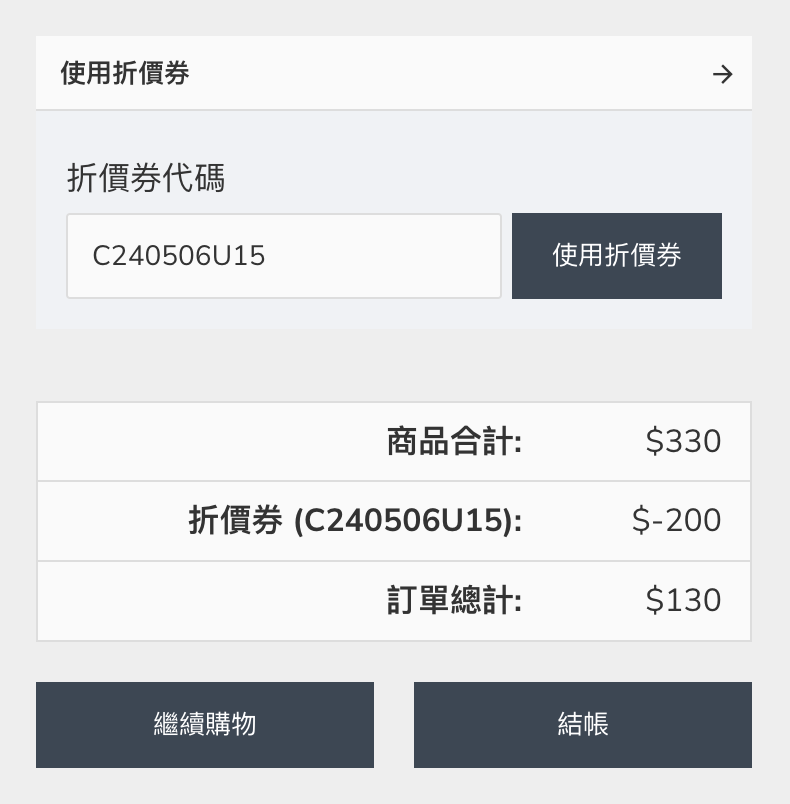
Task: Select the 商品合計 row label
Action: (454, 441)
